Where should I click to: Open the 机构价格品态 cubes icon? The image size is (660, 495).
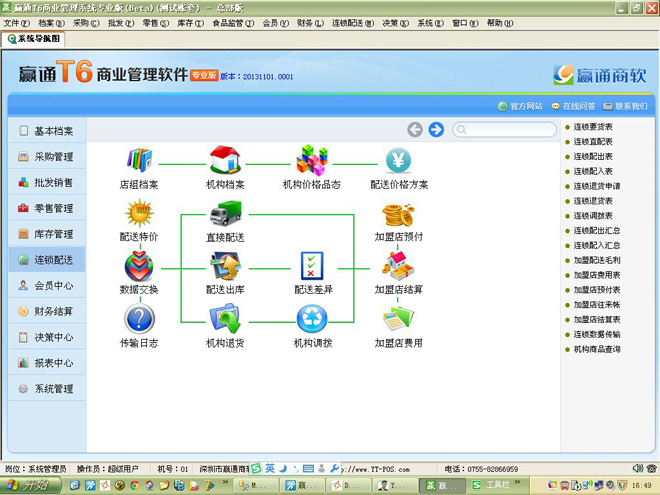(312, 160)
